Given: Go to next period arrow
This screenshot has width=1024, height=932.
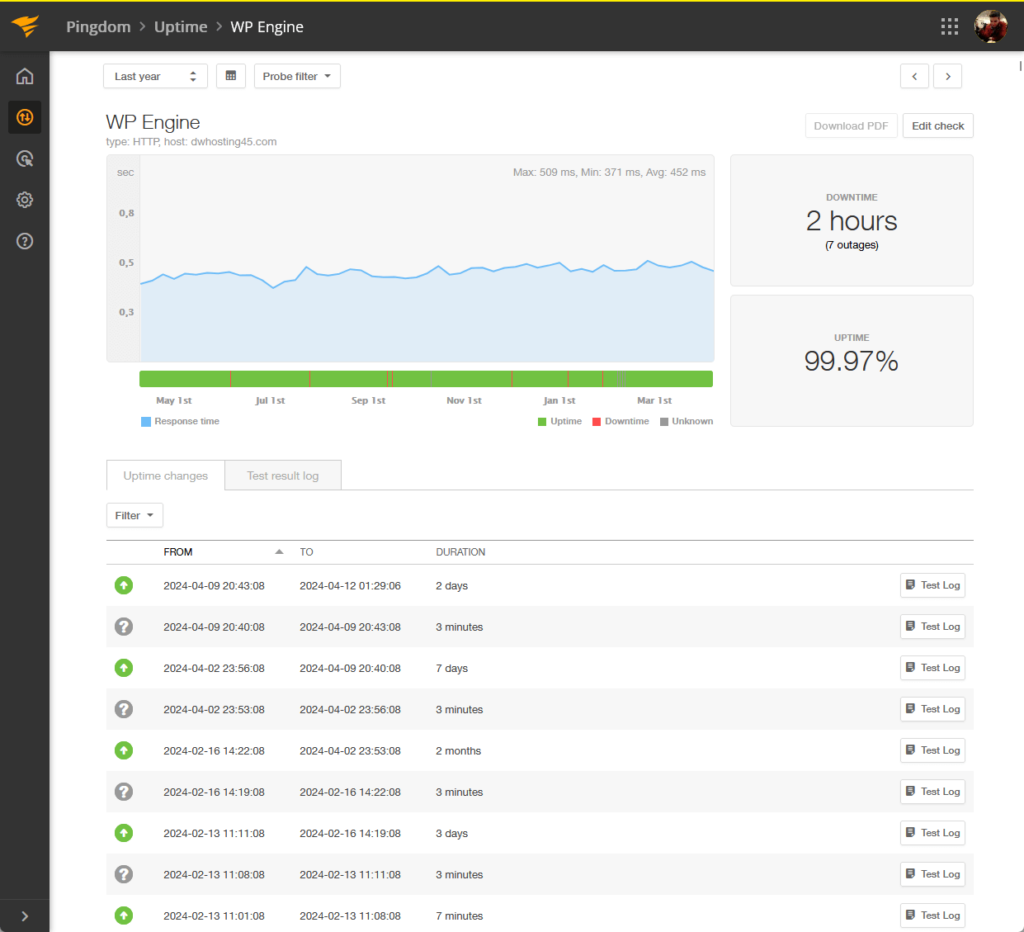Looking at the screenshot, I should tap(948, 76).
